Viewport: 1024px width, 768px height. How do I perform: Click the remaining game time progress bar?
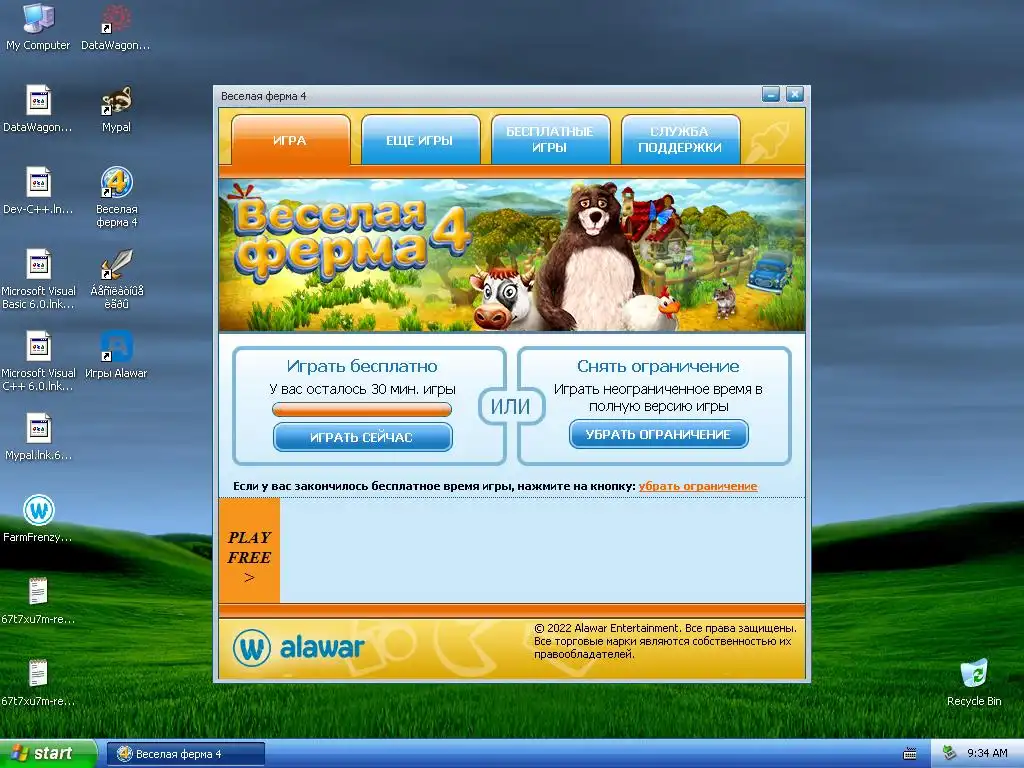362,409
